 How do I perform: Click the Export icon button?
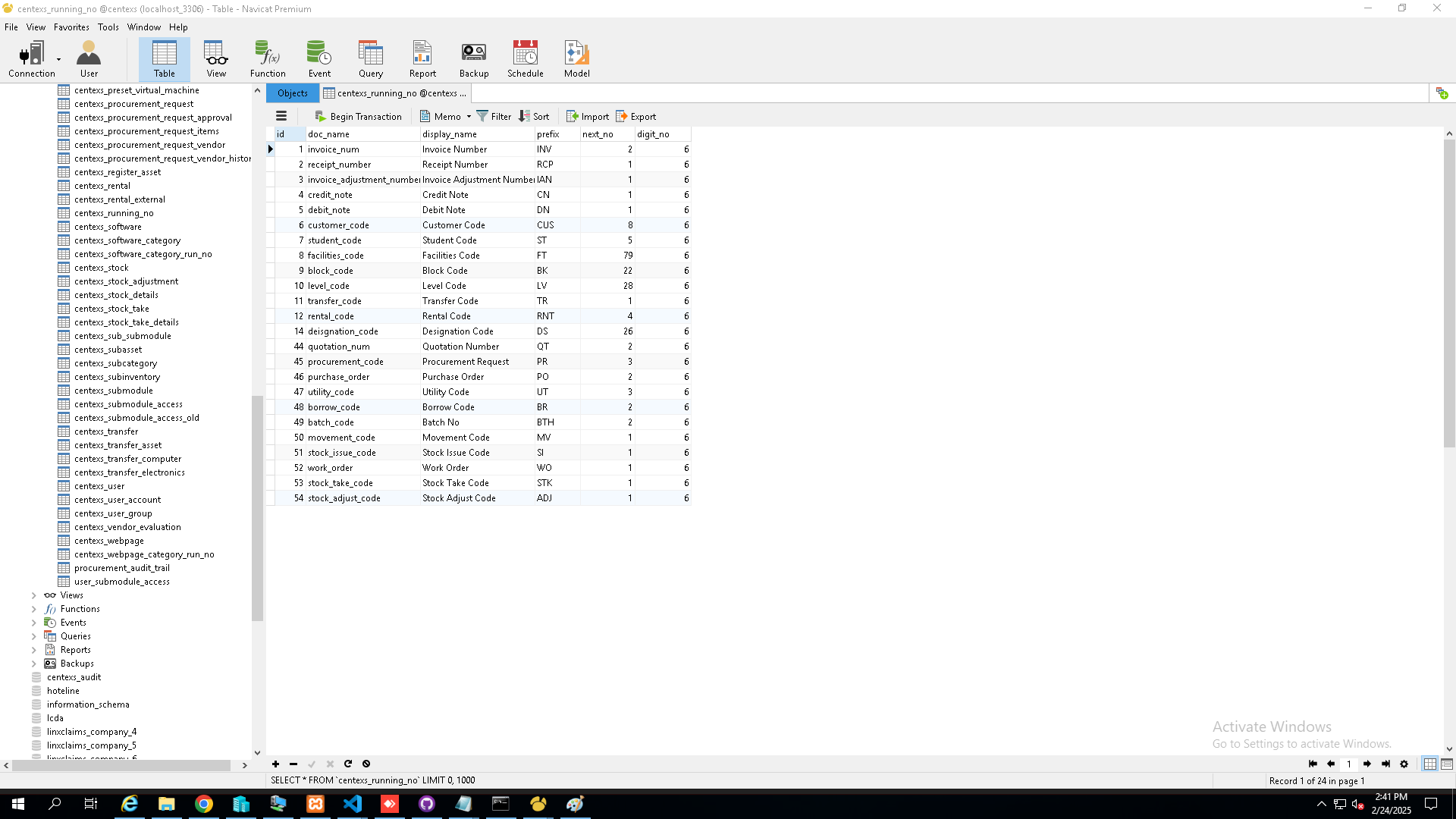pyautogui.click(x=635, y=117)
